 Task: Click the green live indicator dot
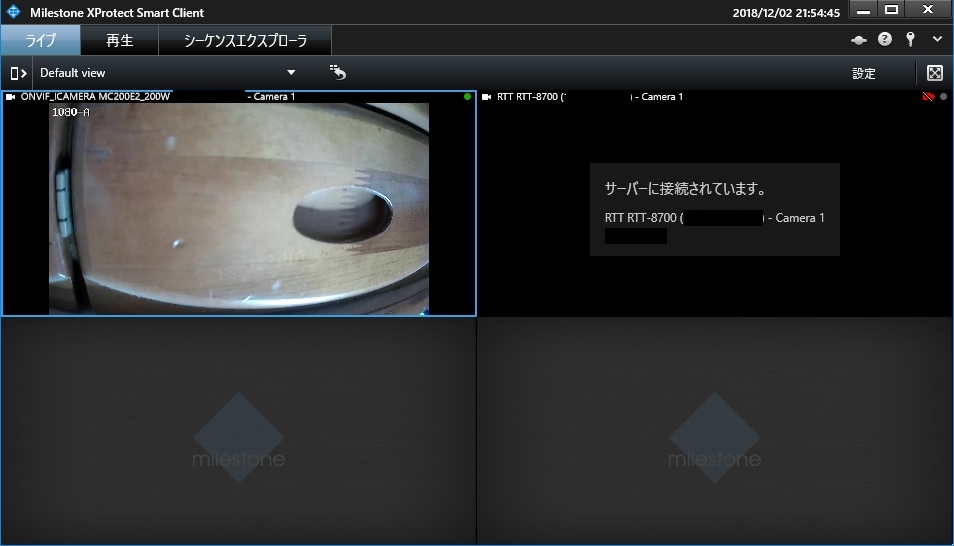coord(467,96)
